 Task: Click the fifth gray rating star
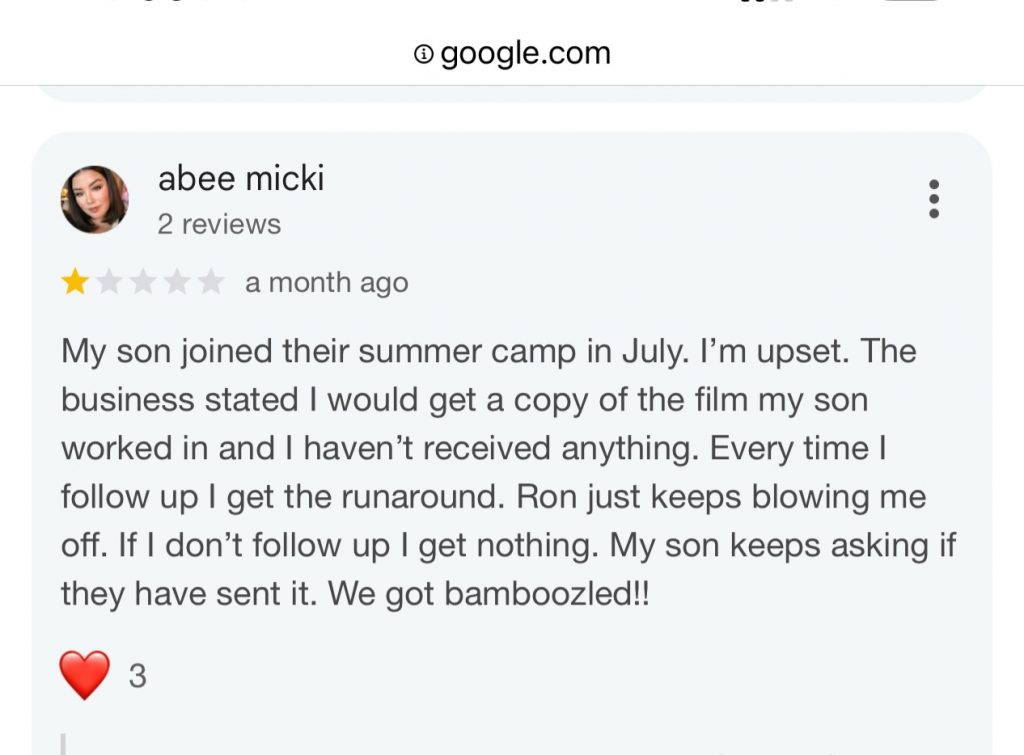pos(211,283)
